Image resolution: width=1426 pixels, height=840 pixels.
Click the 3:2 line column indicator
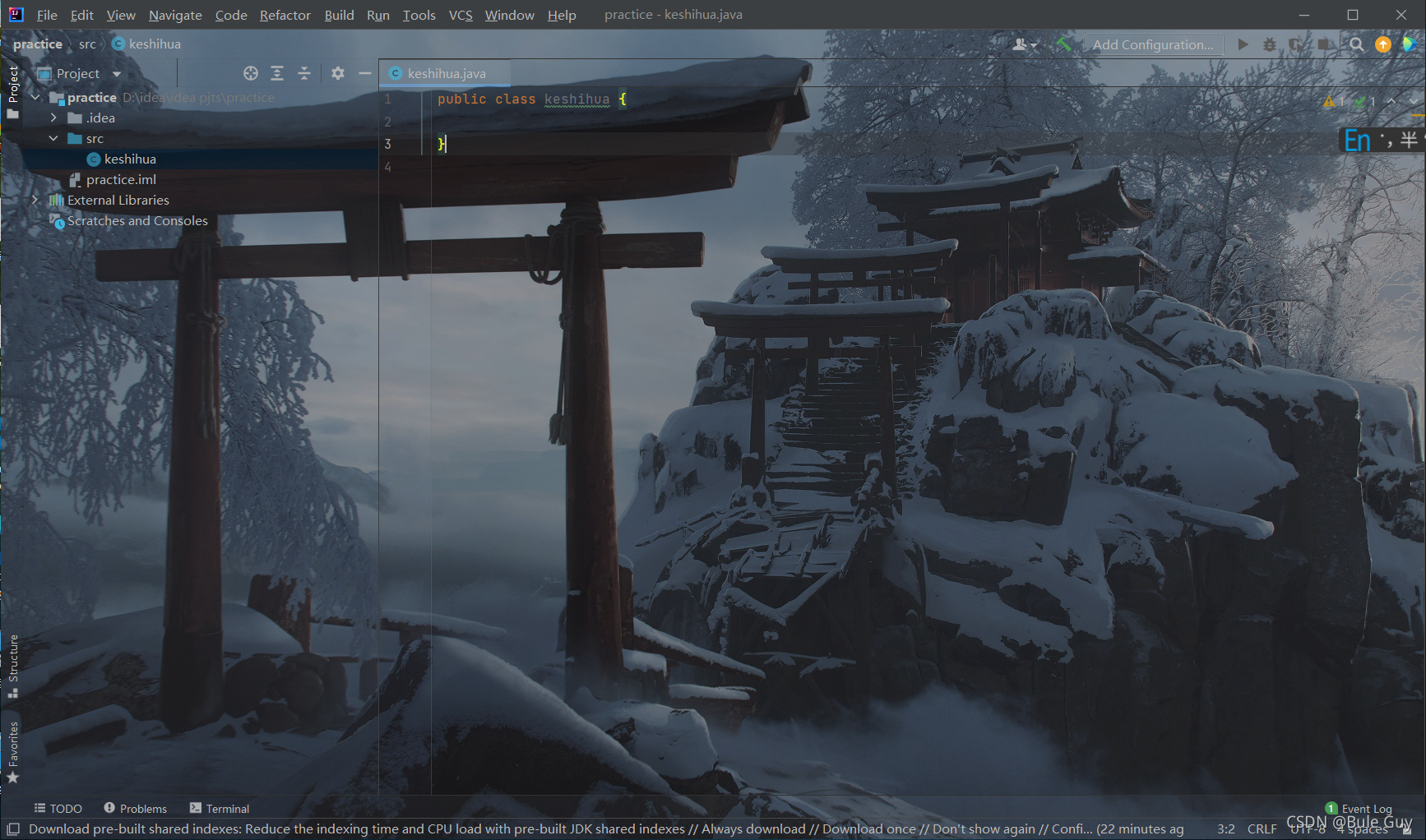tap(1225, 828)
